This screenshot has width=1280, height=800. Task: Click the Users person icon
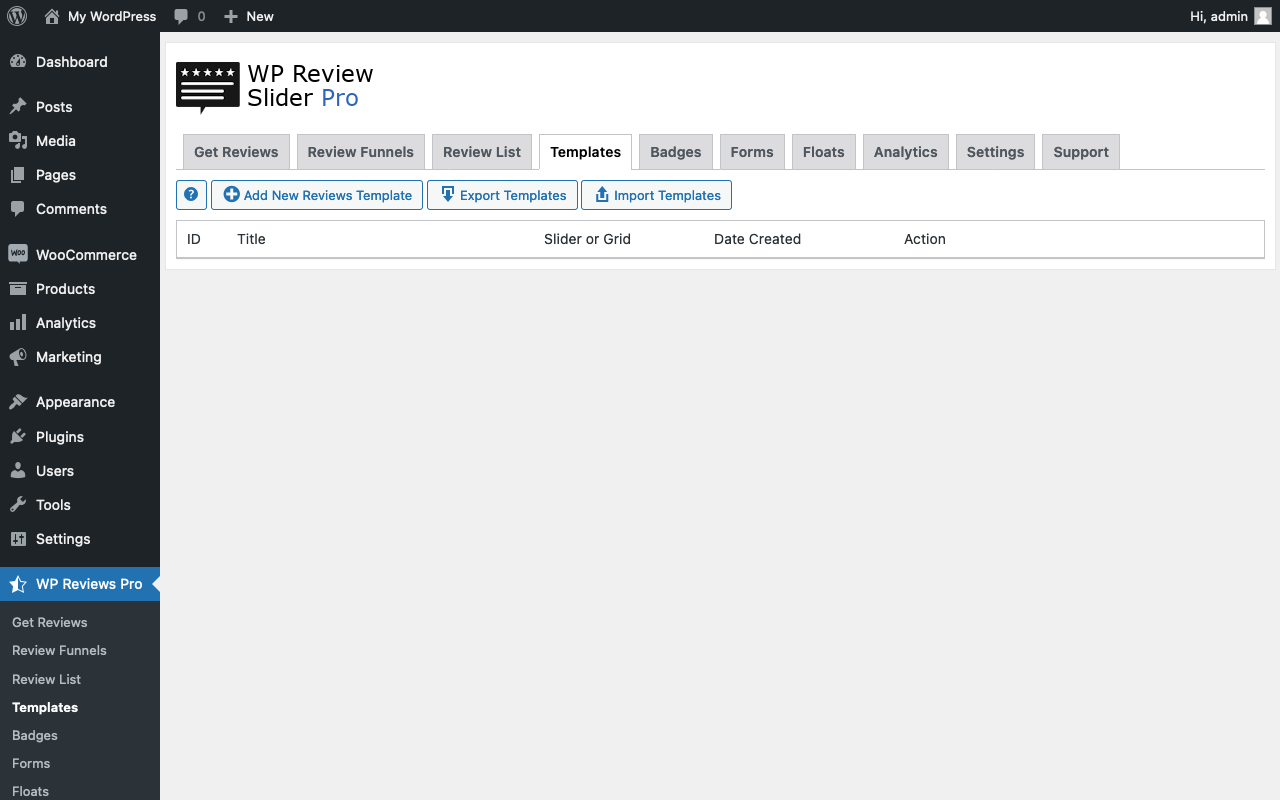[18, 471]
